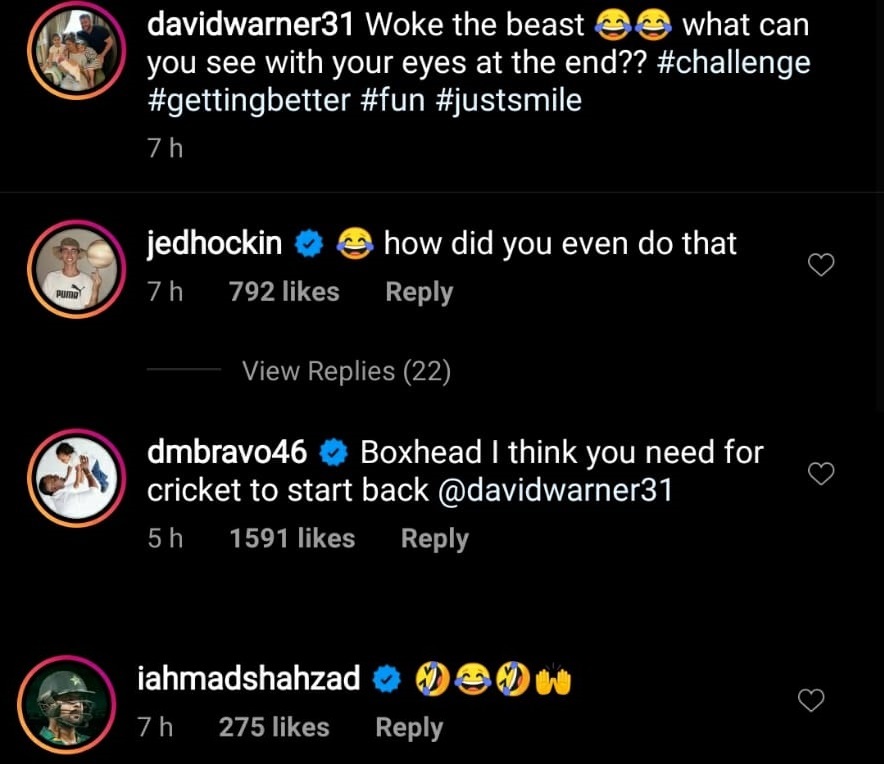
Task: Show the 275 likes list
Action: click(274, 727)
